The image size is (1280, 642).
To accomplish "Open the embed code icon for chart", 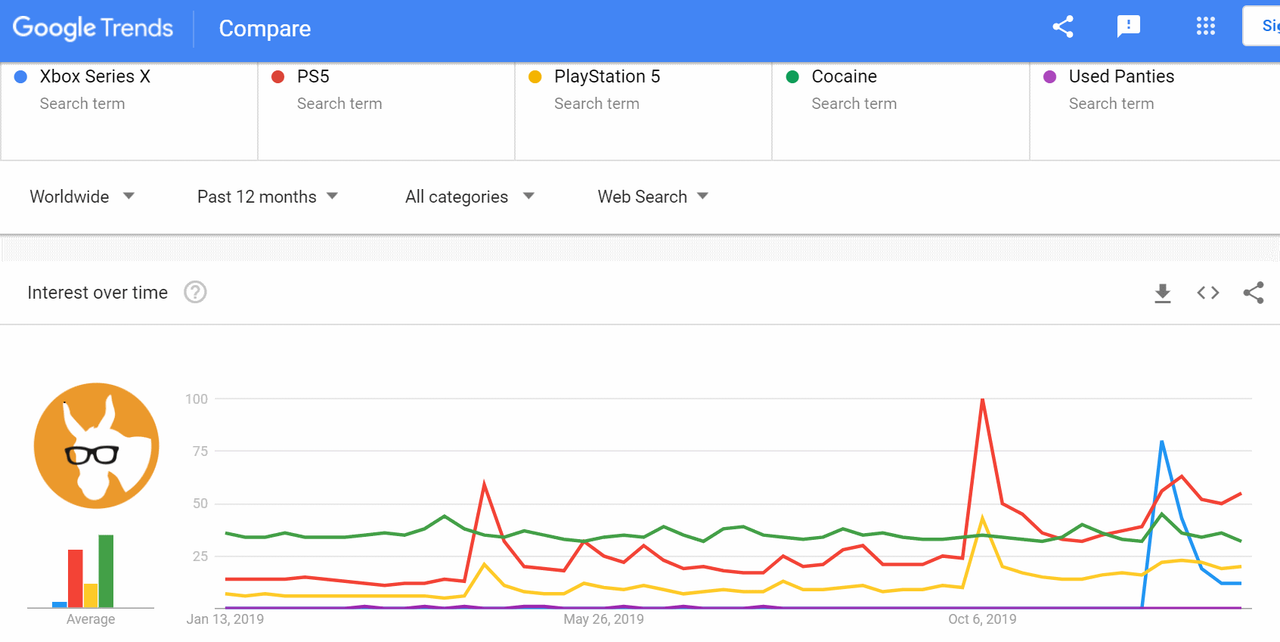I will (x=1208, y=293).
